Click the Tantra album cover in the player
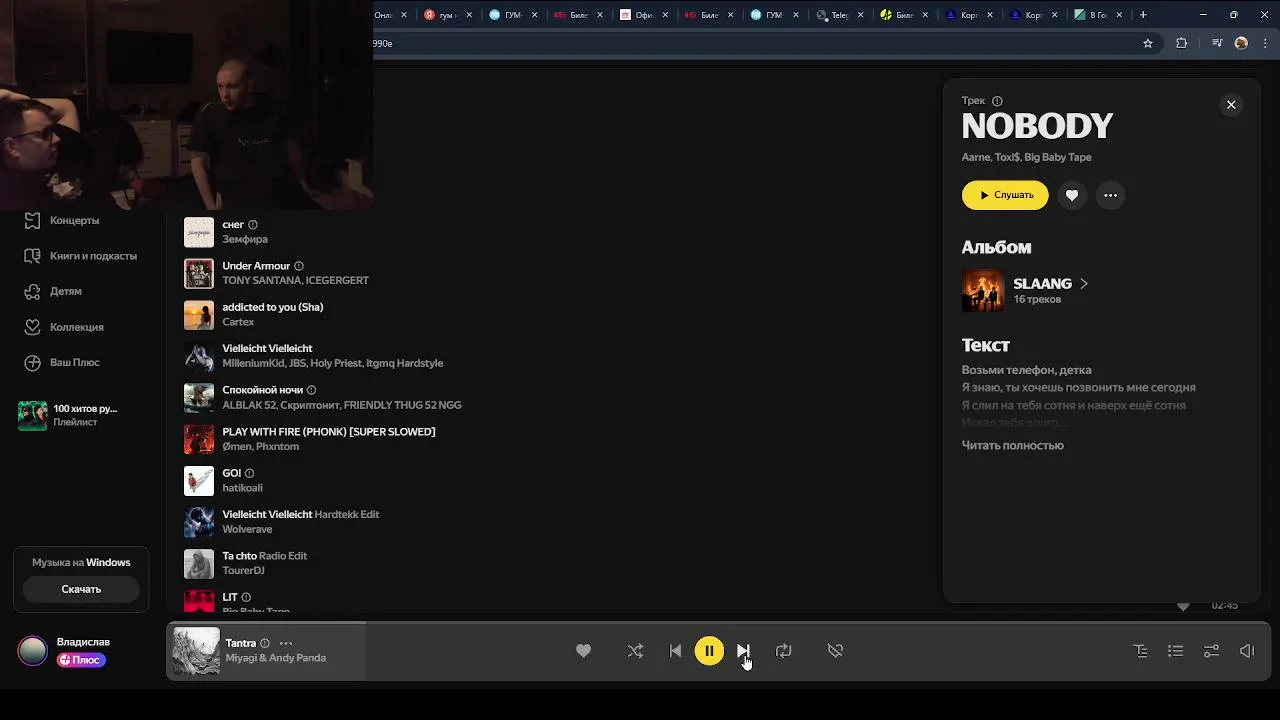Screen dimensions: 1280x720 coord(196,651)
